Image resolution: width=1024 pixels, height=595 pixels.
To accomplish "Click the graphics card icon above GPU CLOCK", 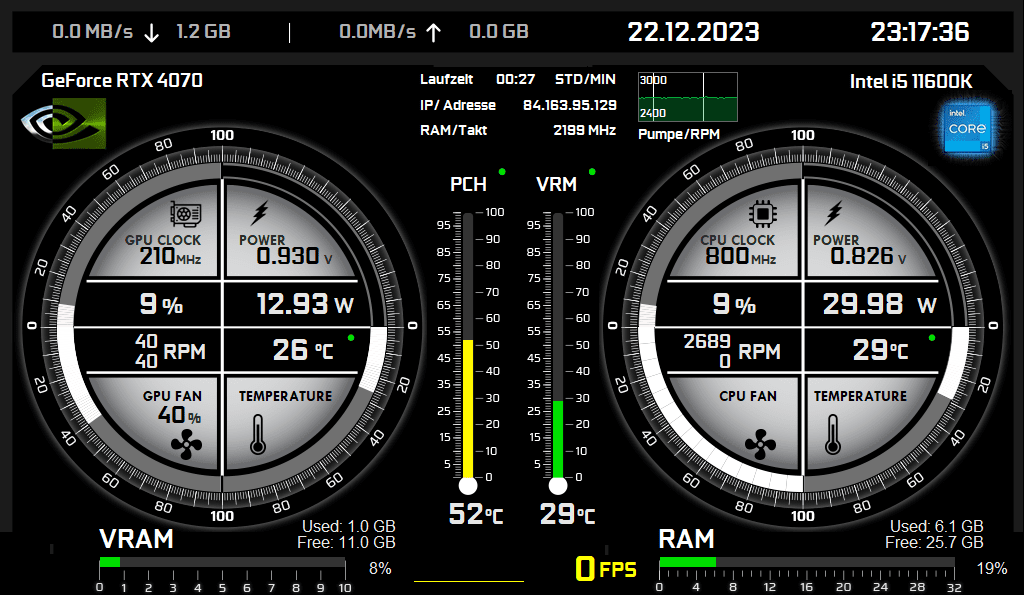I will (185, 214).
